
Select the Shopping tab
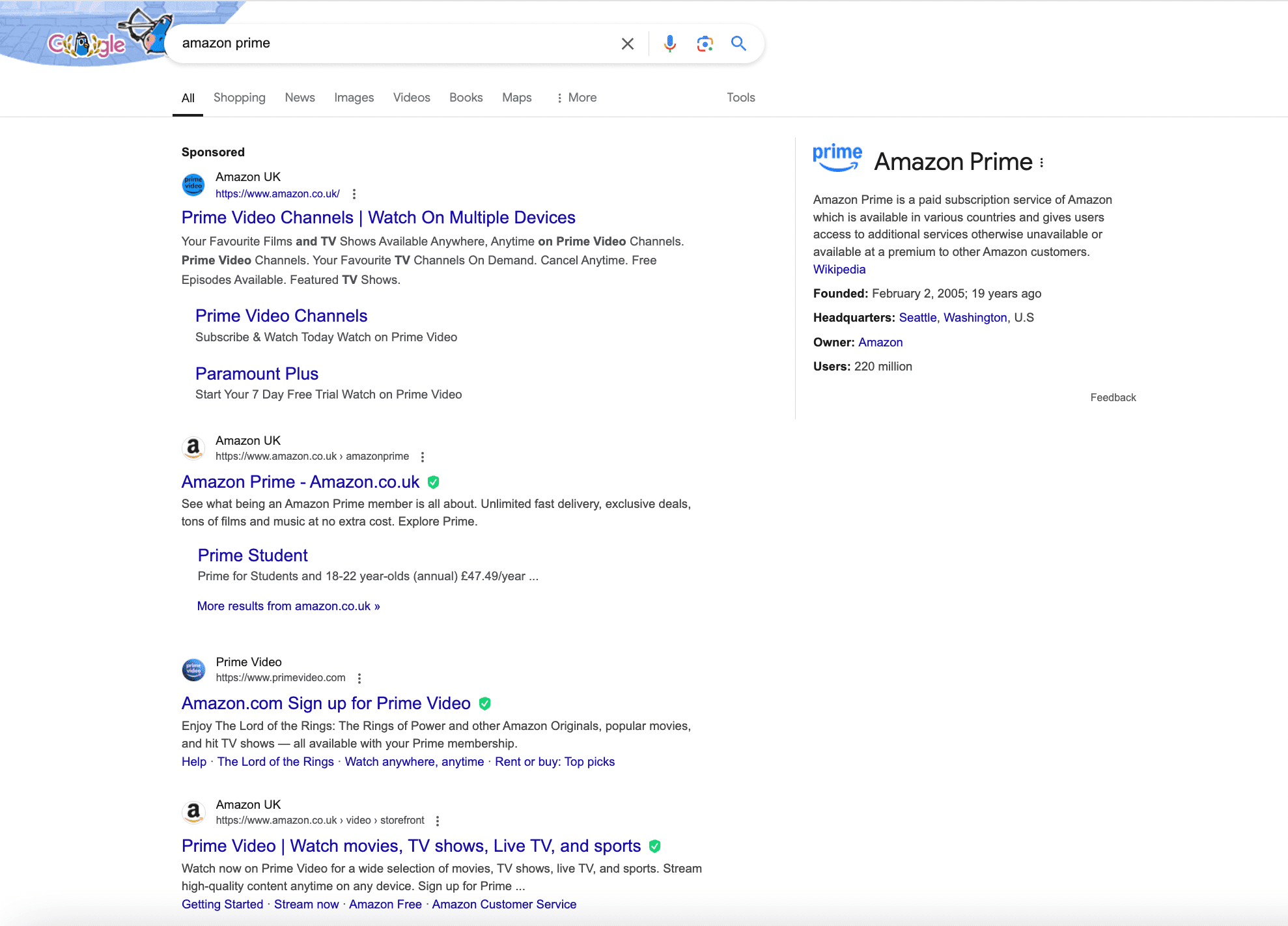click(x=239, y=97)
